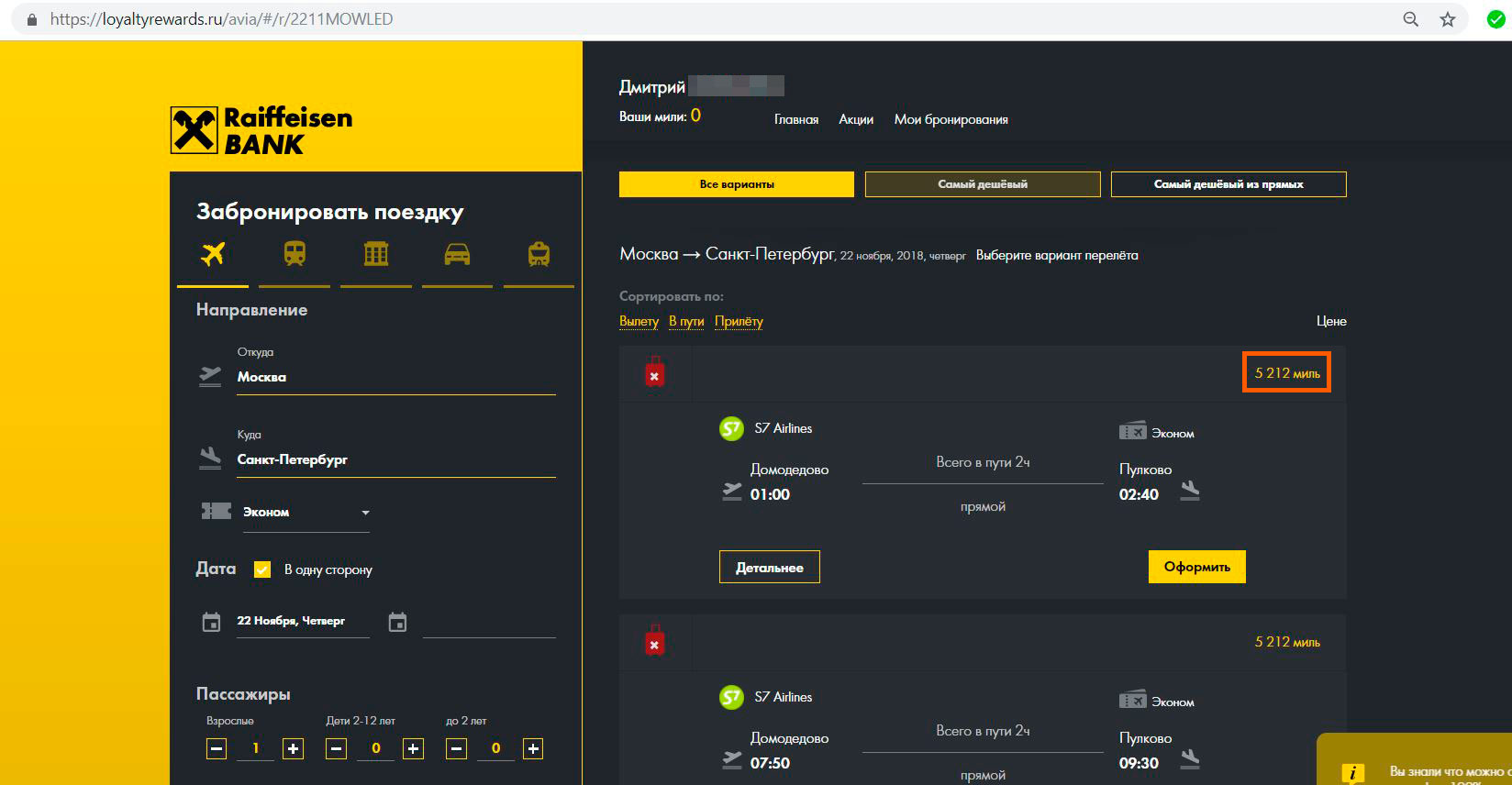This screenshot has height=785, width=1512.
Task: Click the no-baggage icon on 01:00 flight
Action: pos(654,371)
